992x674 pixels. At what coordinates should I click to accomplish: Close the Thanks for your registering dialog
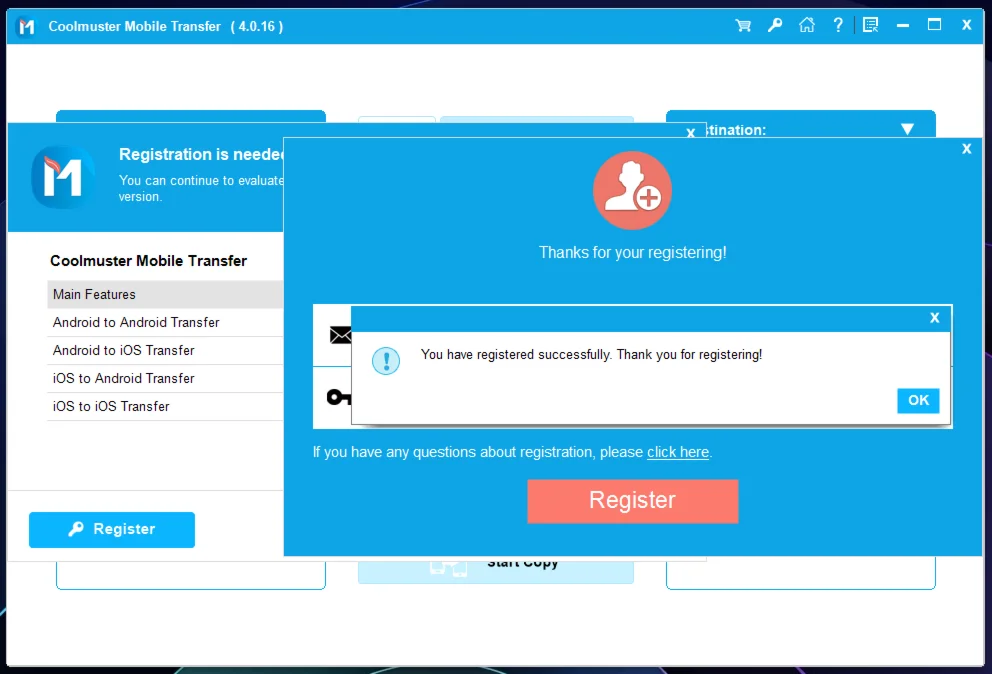(x=966, y=149)
